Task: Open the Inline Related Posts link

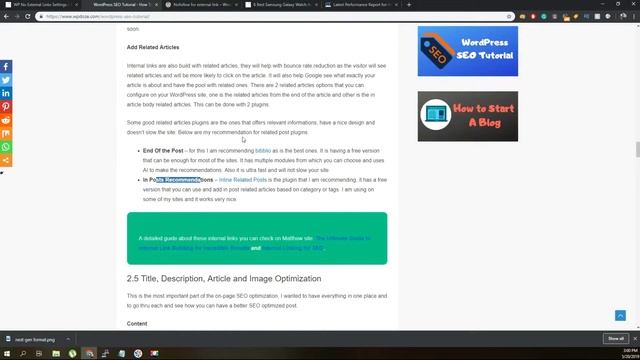Action: (242, 180)
